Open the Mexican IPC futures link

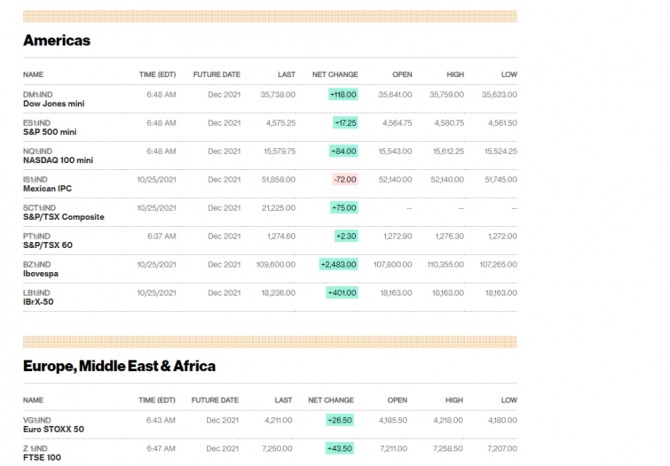click(x=47, y=188)
